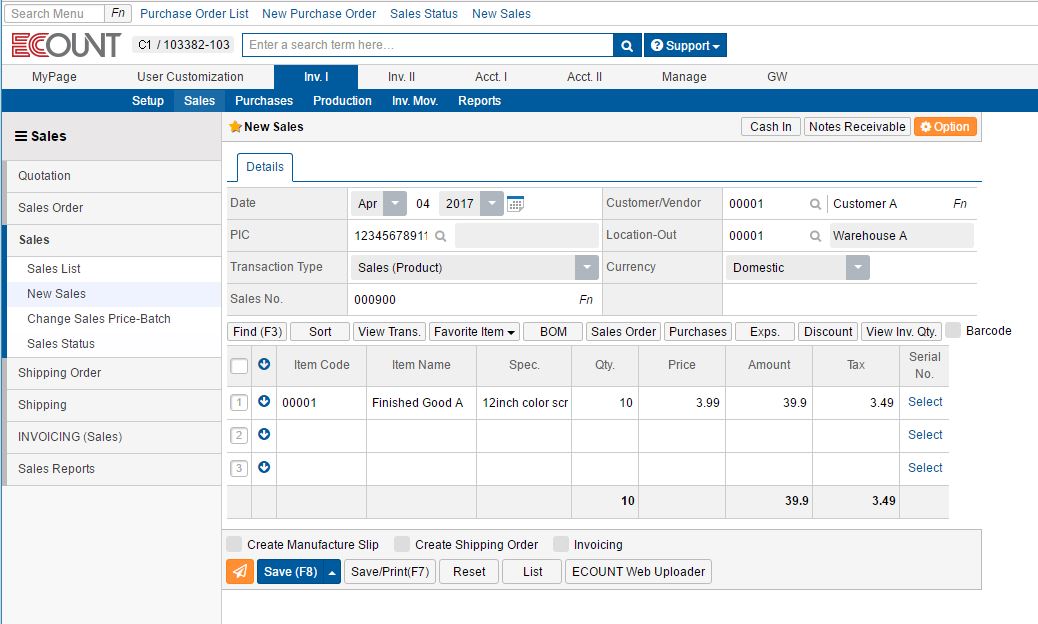Open INVOICING (Sales) in sidebar

113,437
